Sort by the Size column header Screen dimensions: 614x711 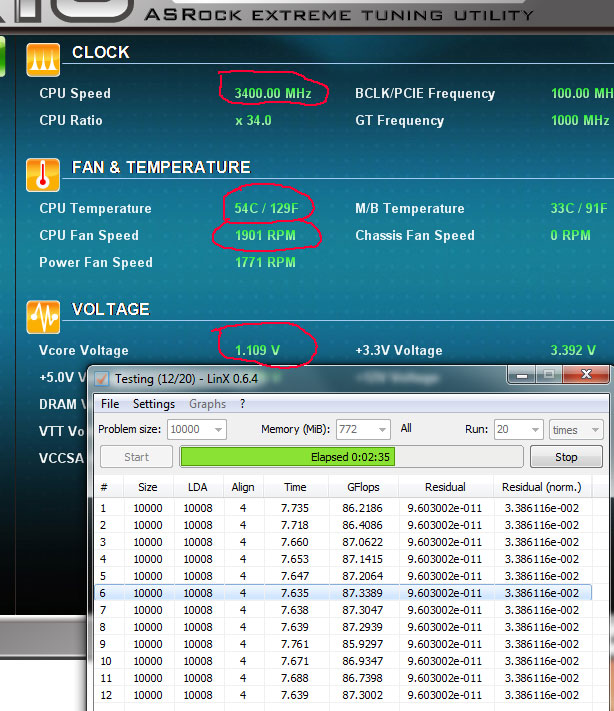(148, 487)
